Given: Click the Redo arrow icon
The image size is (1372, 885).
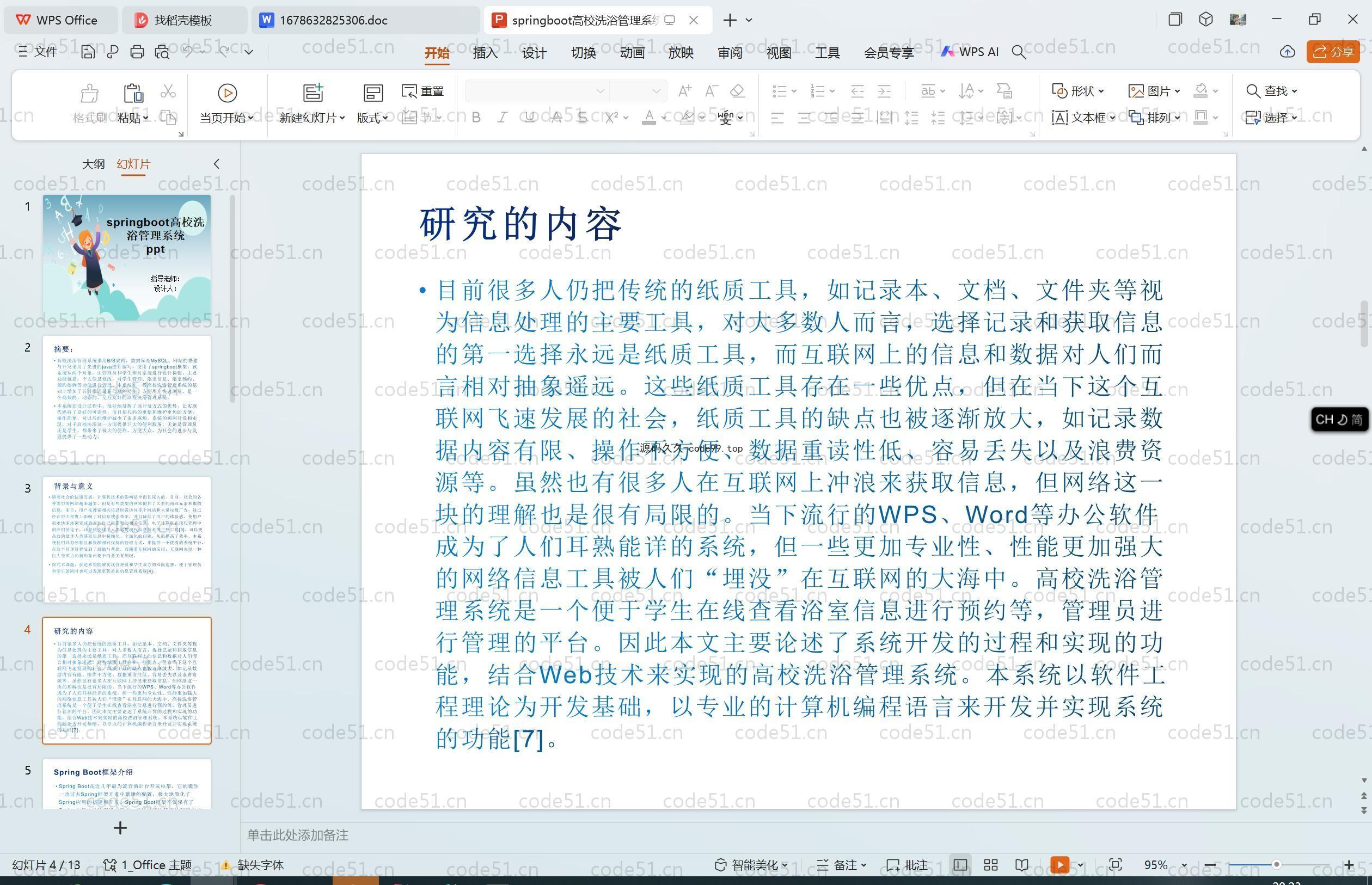Looking at the screenshot, I should coord(224,52).
